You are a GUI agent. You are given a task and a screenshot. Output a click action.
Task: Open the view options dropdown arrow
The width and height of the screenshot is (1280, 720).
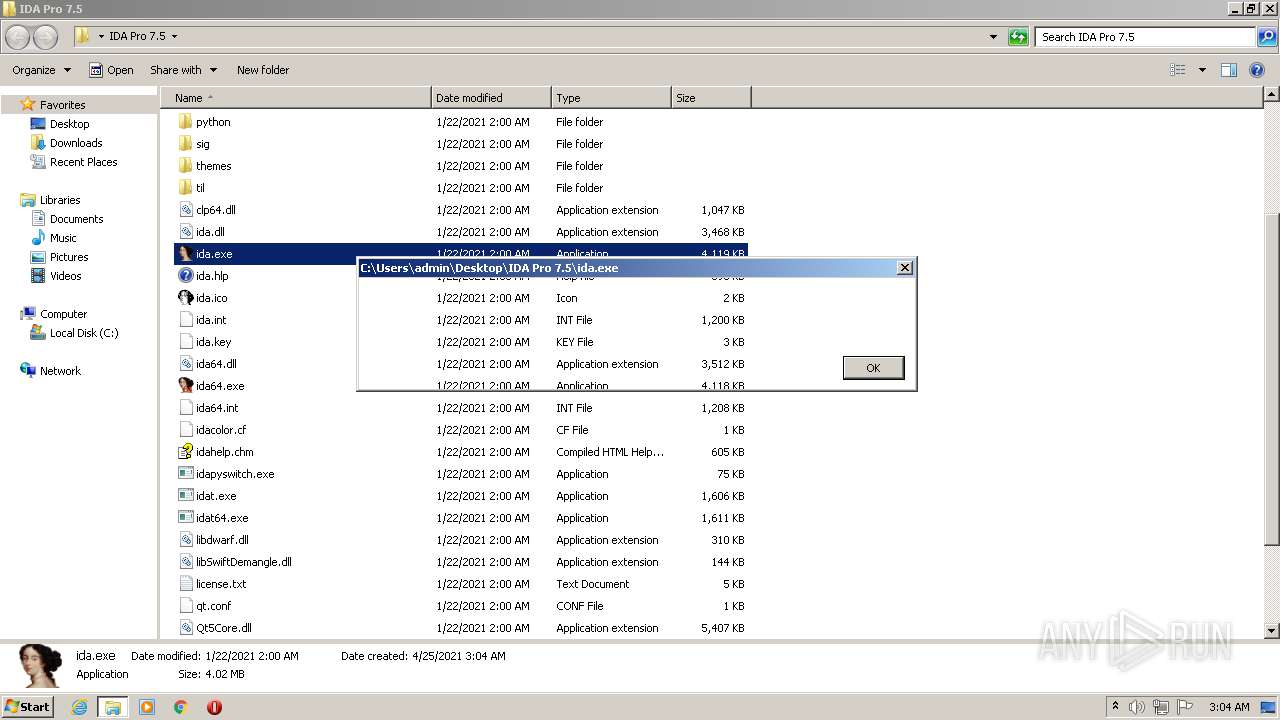(1202, 70)
